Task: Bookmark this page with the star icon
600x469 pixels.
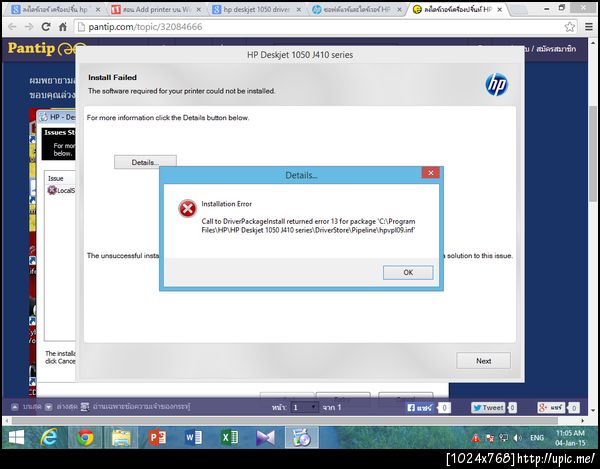Action: [569, 26]
